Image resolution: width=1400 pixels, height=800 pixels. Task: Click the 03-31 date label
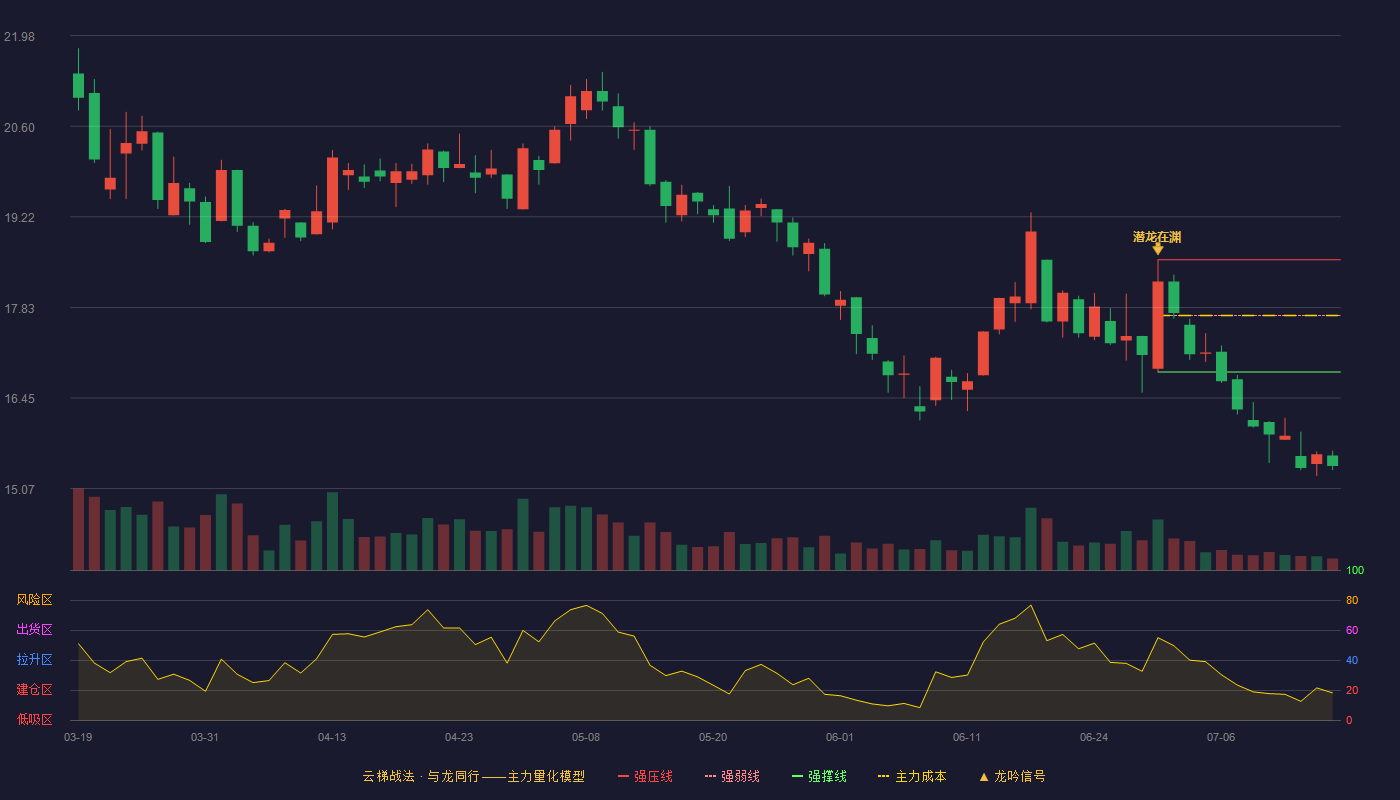point(205,737)
